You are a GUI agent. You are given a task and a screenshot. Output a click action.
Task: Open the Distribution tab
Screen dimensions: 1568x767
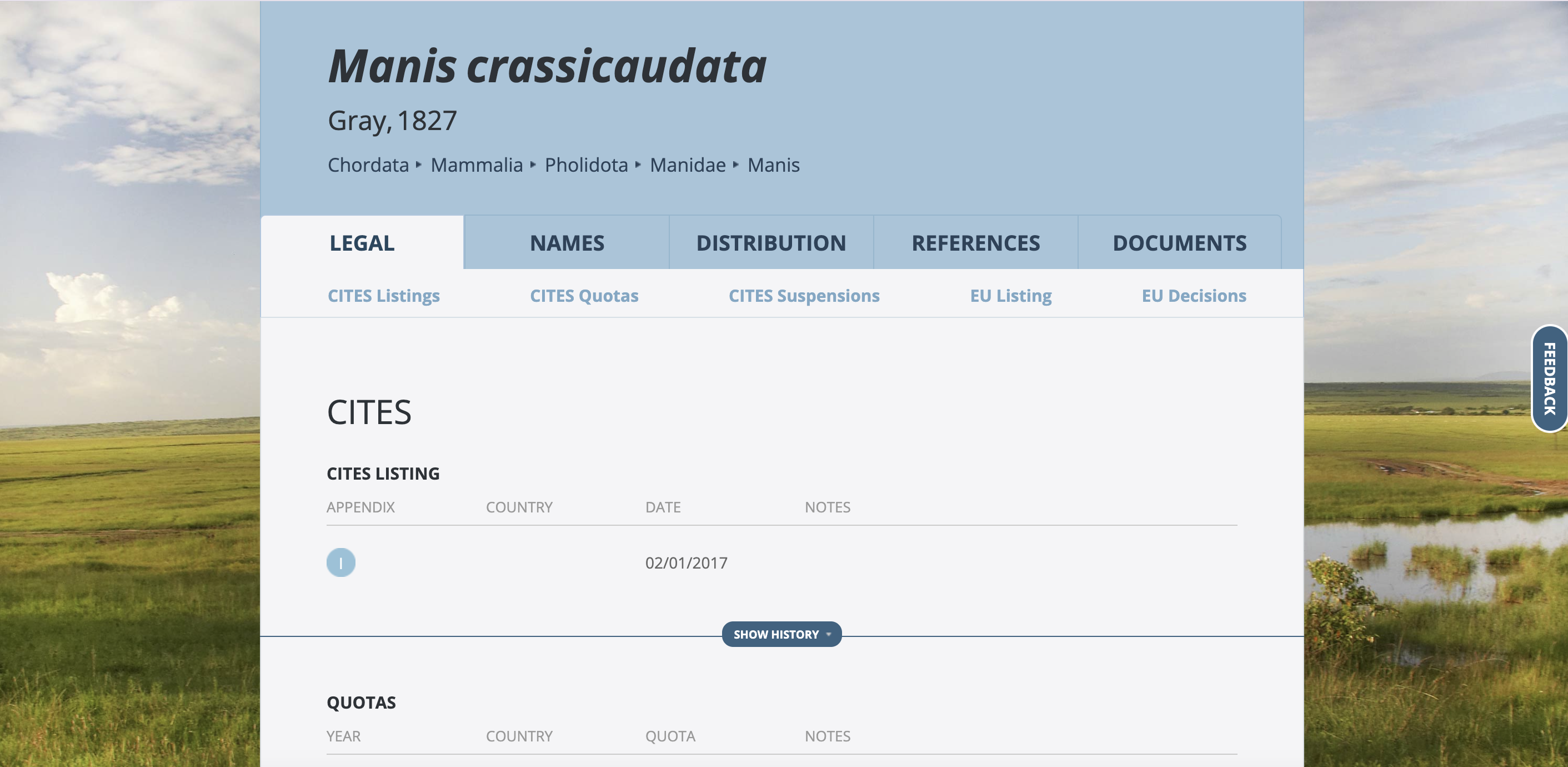click(x=771, y=243)
